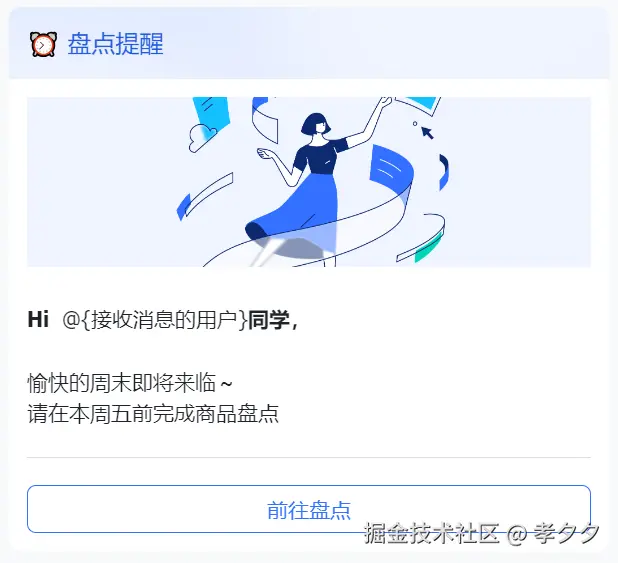
Task: Click the small blue parallelogram on banner left
Action: 183,207
